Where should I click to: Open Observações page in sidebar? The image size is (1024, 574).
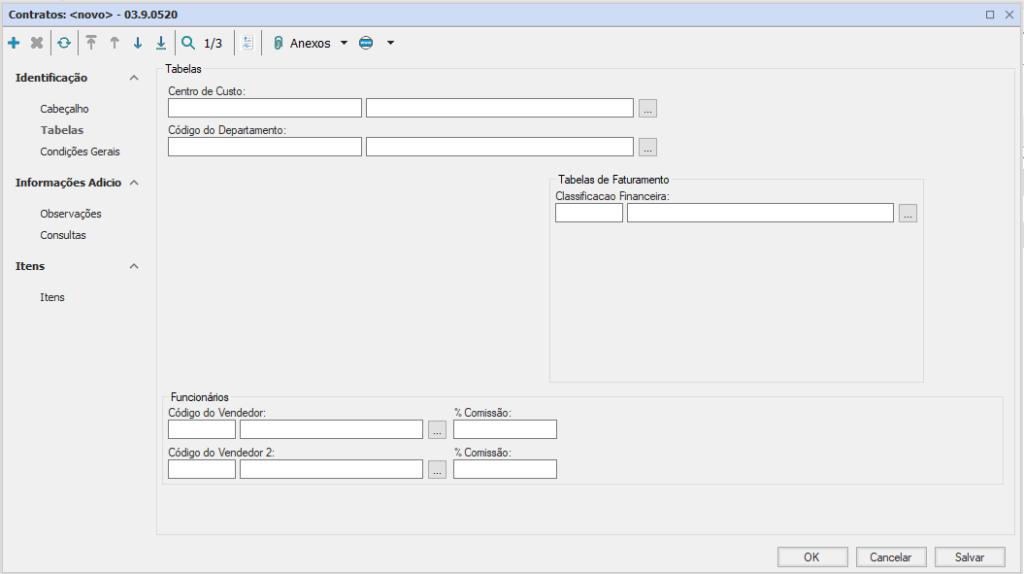click(x=71, y=214)
